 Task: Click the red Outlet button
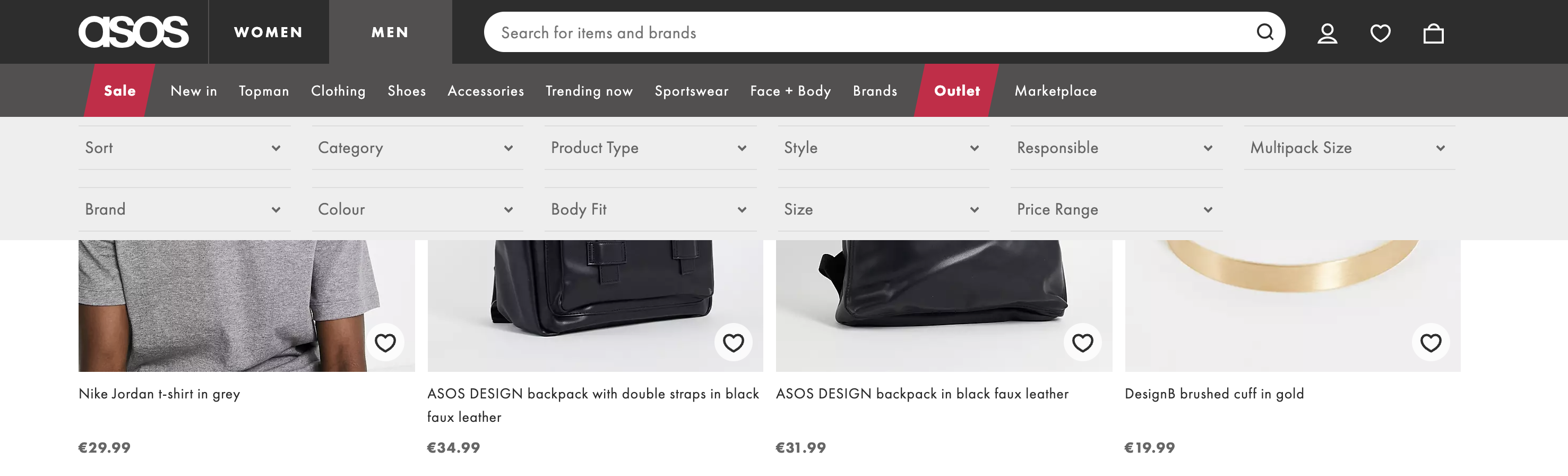point(957,91)
